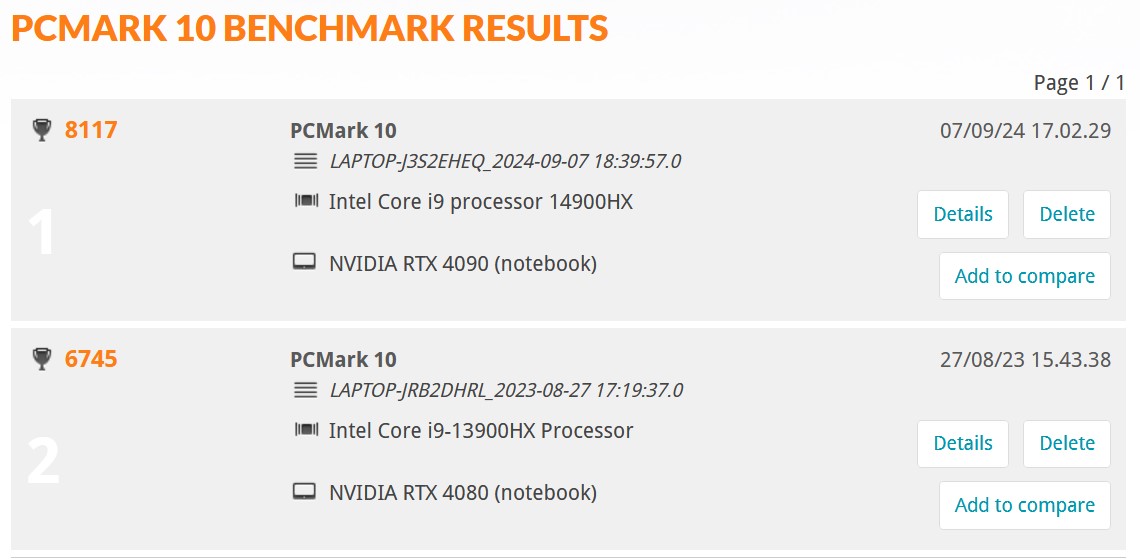This screenshot has width=1140, height=559.
Task: Select the 8117 score link
Action: pos(91,130)
